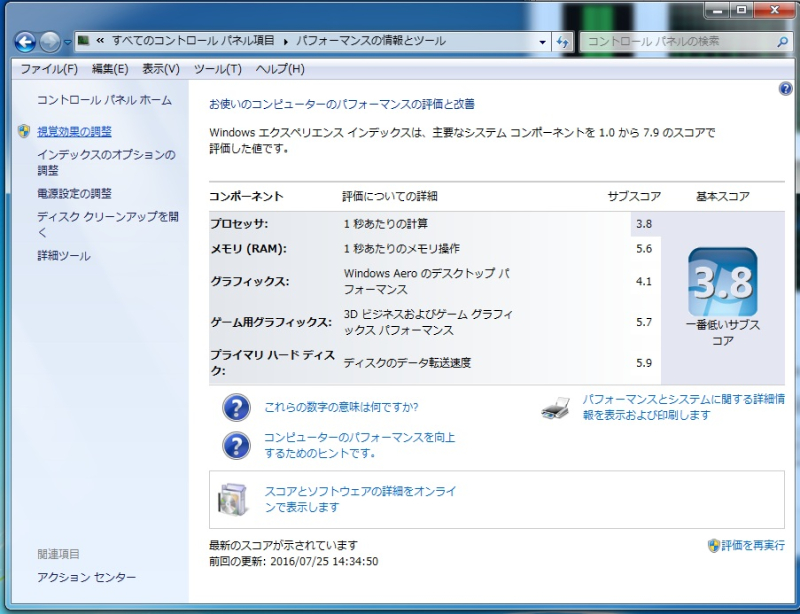The image size is (800, 614).
Task: Click the « chevron in address bar
Action: [100, 40]
